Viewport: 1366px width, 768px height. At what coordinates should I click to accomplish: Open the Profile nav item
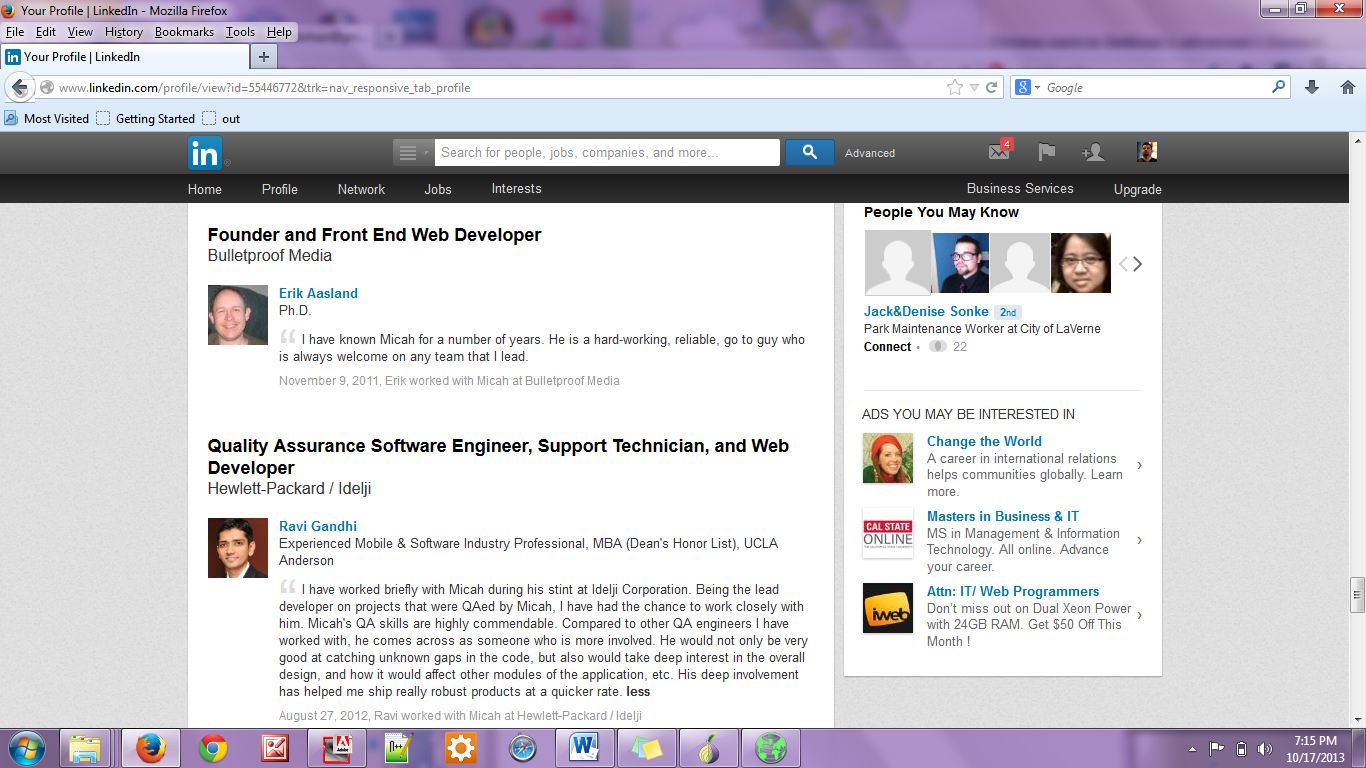tap(280, 189)
